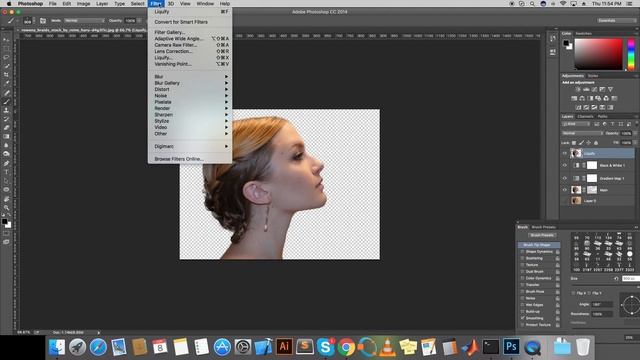Switch to the Channels tab
Screen dimensions: 640x360
tap(585, 116)
